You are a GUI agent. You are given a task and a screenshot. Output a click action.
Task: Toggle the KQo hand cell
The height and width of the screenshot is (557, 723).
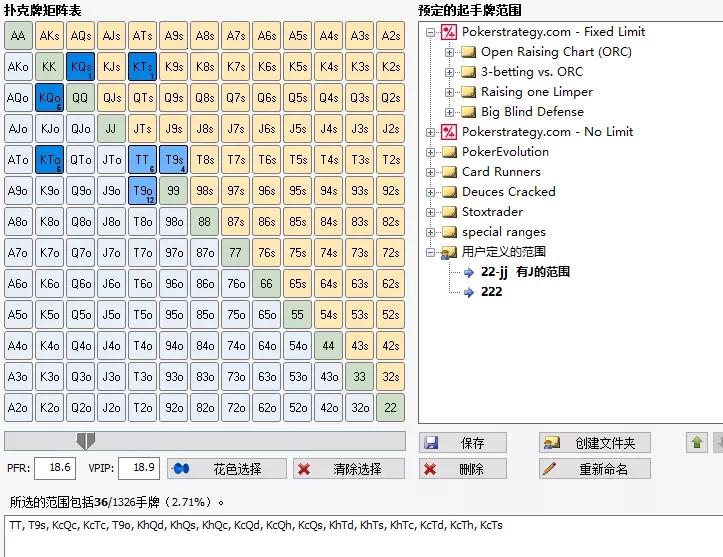tap(49, 97)
